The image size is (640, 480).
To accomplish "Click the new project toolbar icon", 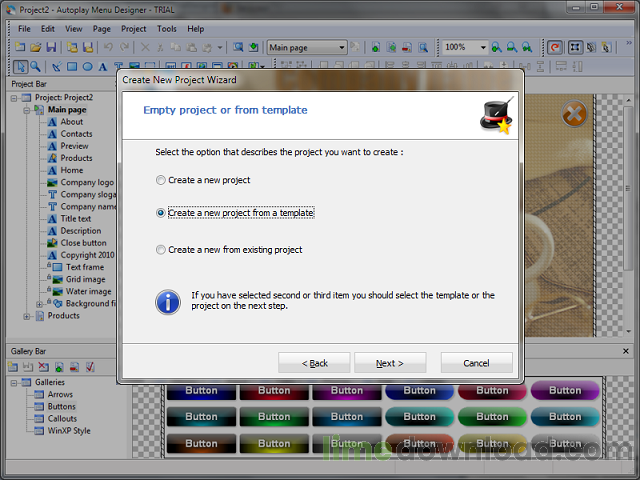I will pyautogui.click(x=20, y=47).
